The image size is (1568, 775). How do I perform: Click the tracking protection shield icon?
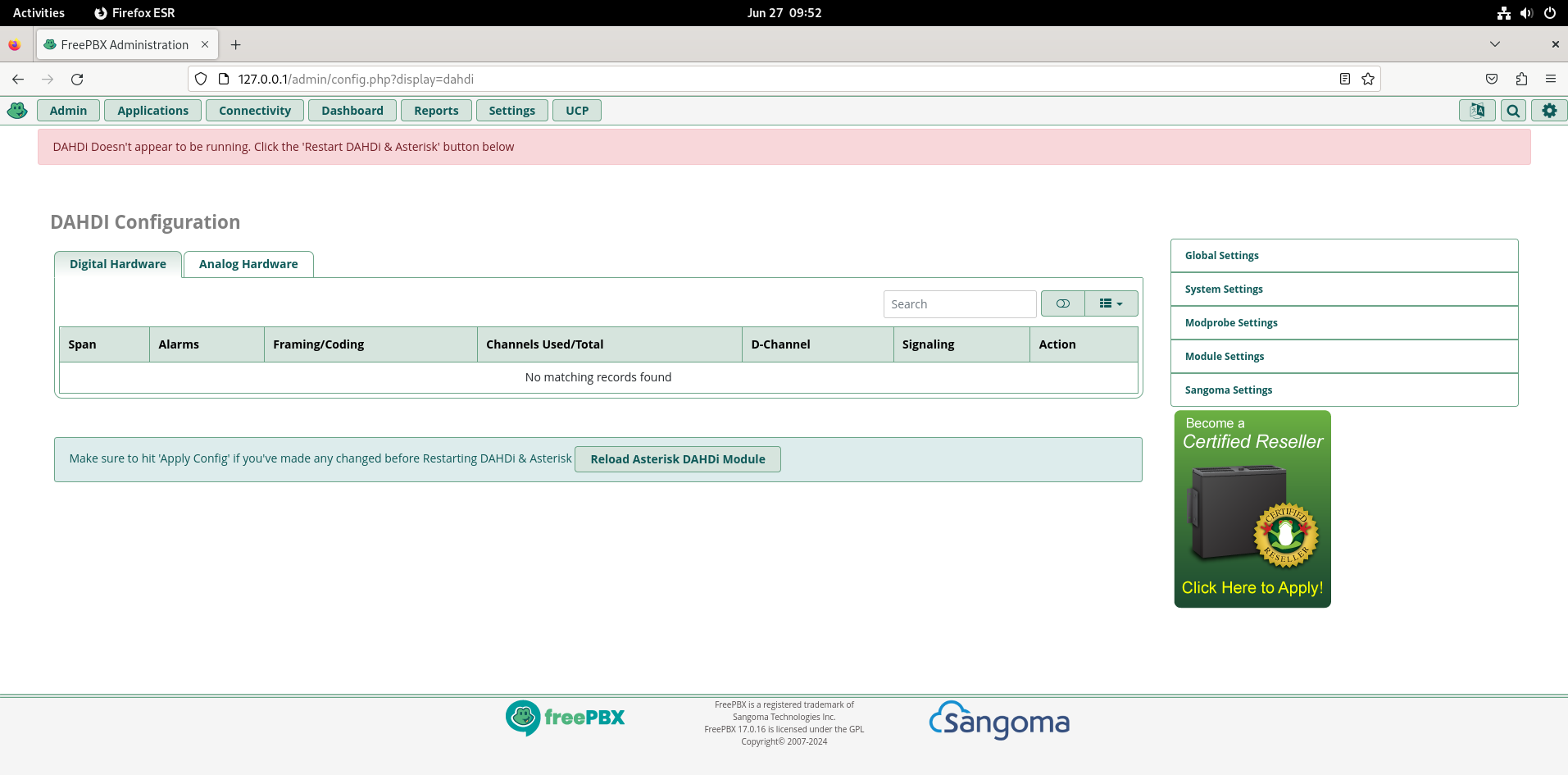click(199, 79)
